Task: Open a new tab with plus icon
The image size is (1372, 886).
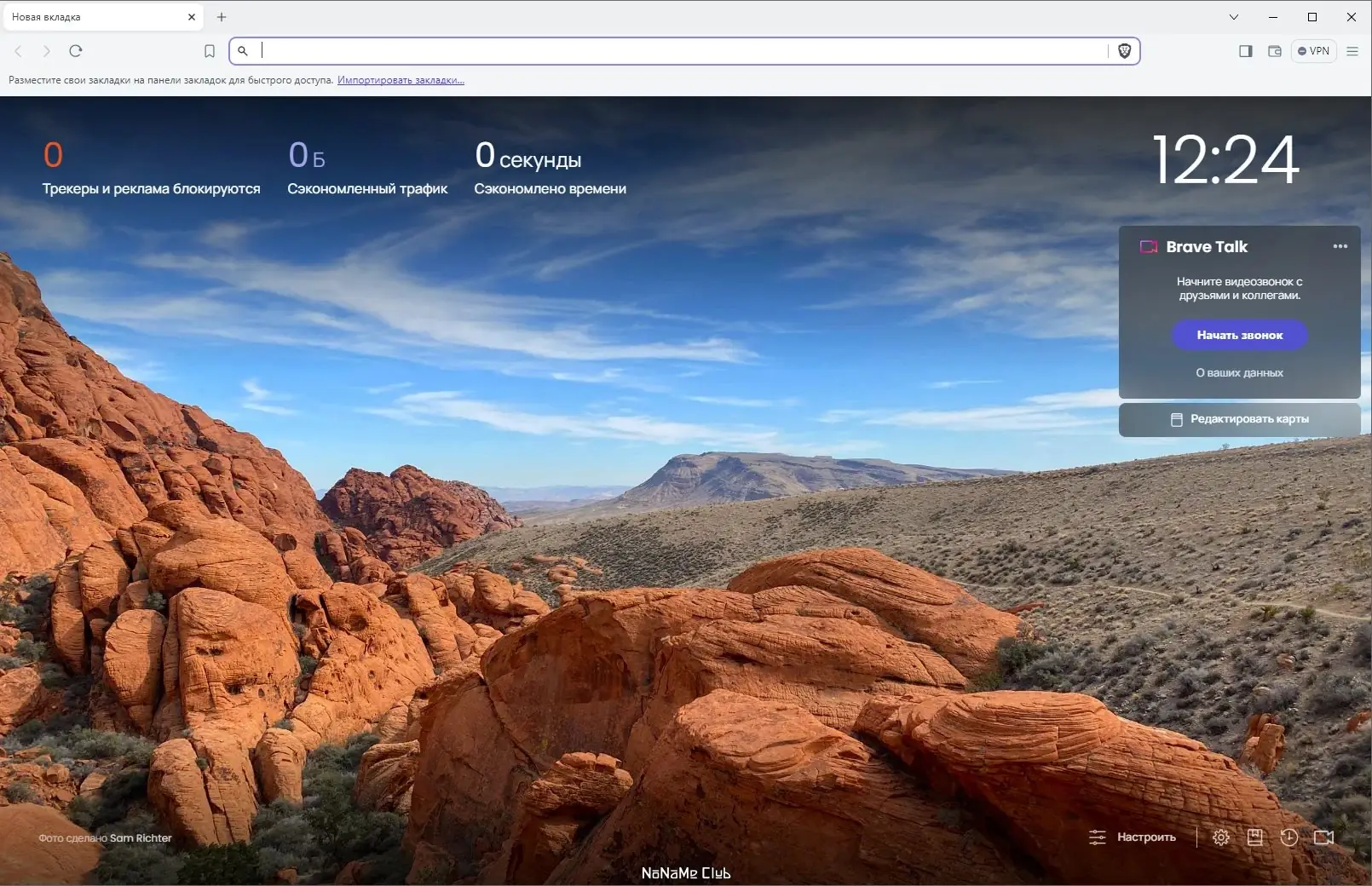Action: [x=222, y=17]
